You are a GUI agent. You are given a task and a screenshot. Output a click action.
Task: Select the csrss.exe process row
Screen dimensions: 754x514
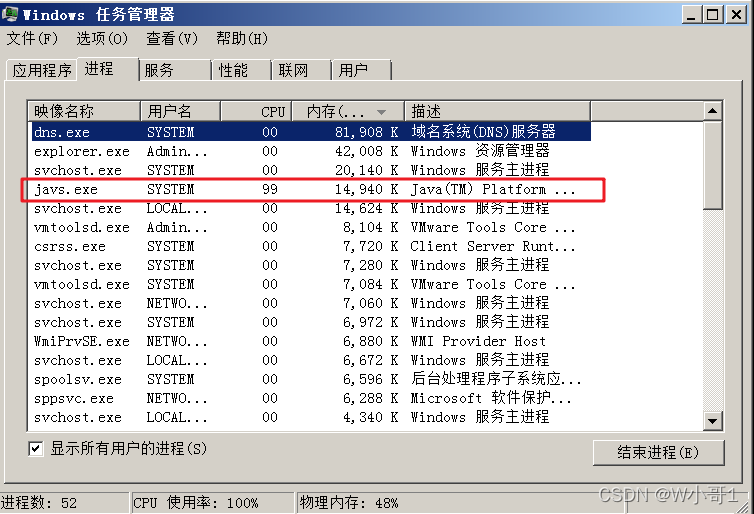pos(311,246)
